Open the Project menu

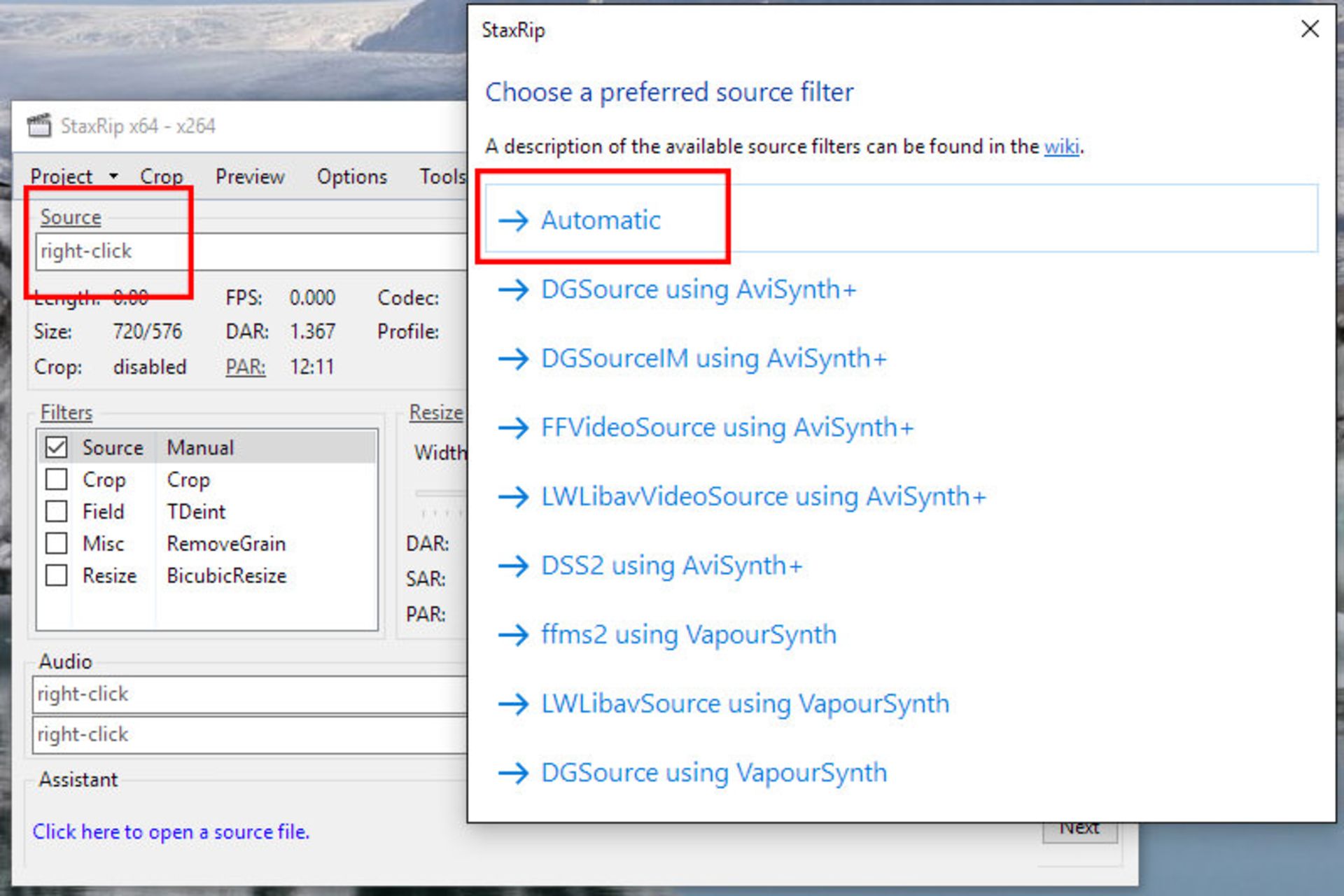pyautogui.click(x=62, y=176)
